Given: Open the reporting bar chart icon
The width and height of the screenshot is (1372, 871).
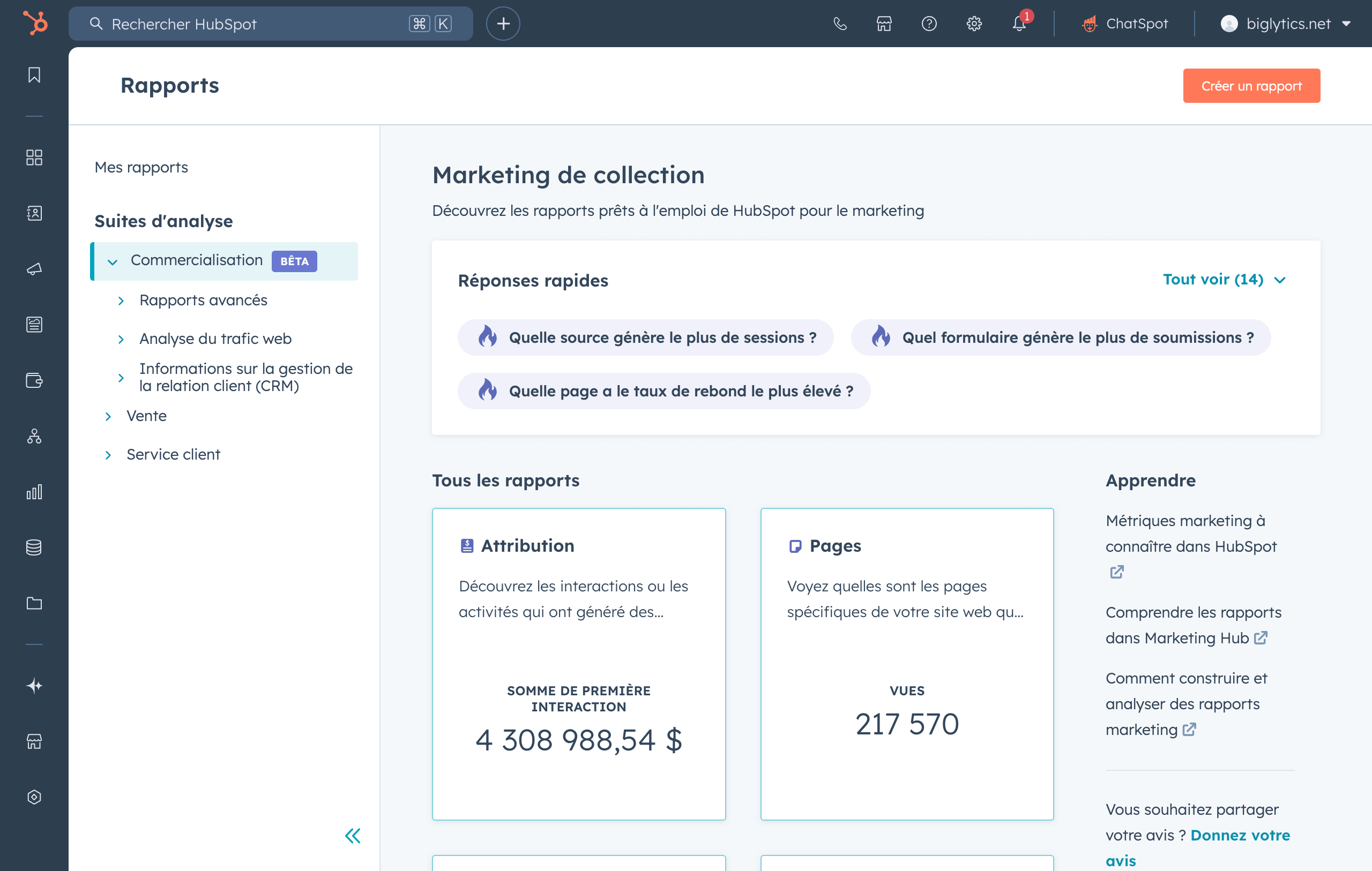Looking at the screenshot, I should 34,492.
